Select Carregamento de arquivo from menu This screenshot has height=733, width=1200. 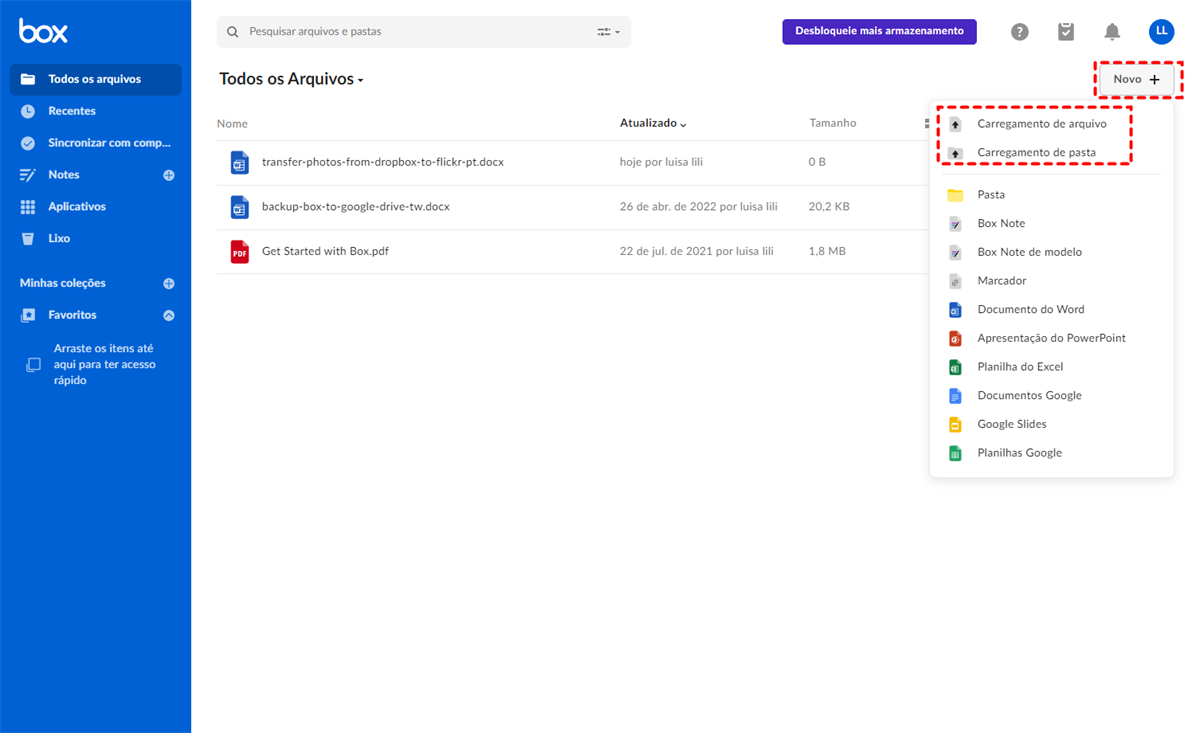(x=1041, y=124)
